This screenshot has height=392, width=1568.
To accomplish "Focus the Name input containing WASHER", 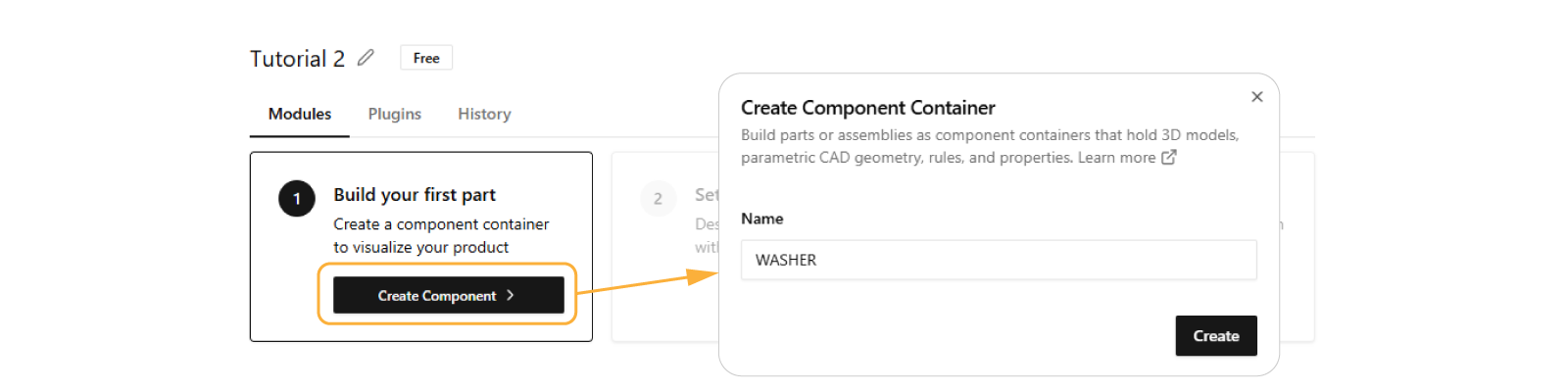I will [x=998, y=261].
